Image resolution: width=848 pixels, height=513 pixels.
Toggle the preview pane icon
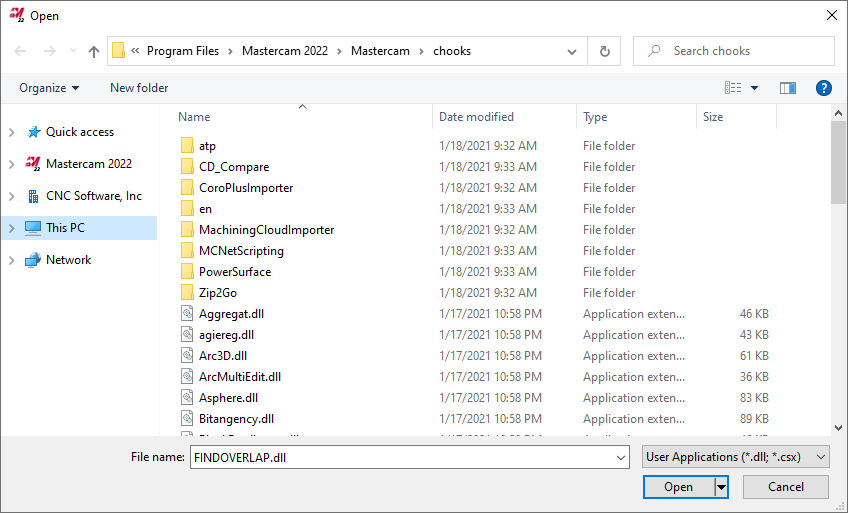coord(787,88)
